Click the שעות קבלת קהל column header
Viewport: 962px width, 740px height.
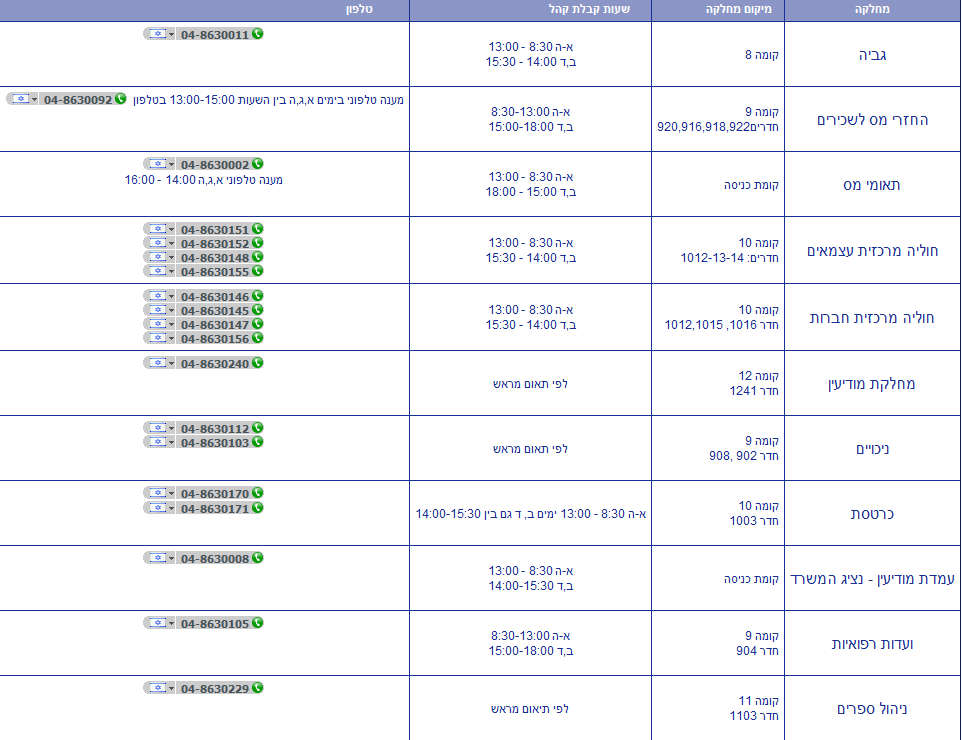click(x=530, y=10)
